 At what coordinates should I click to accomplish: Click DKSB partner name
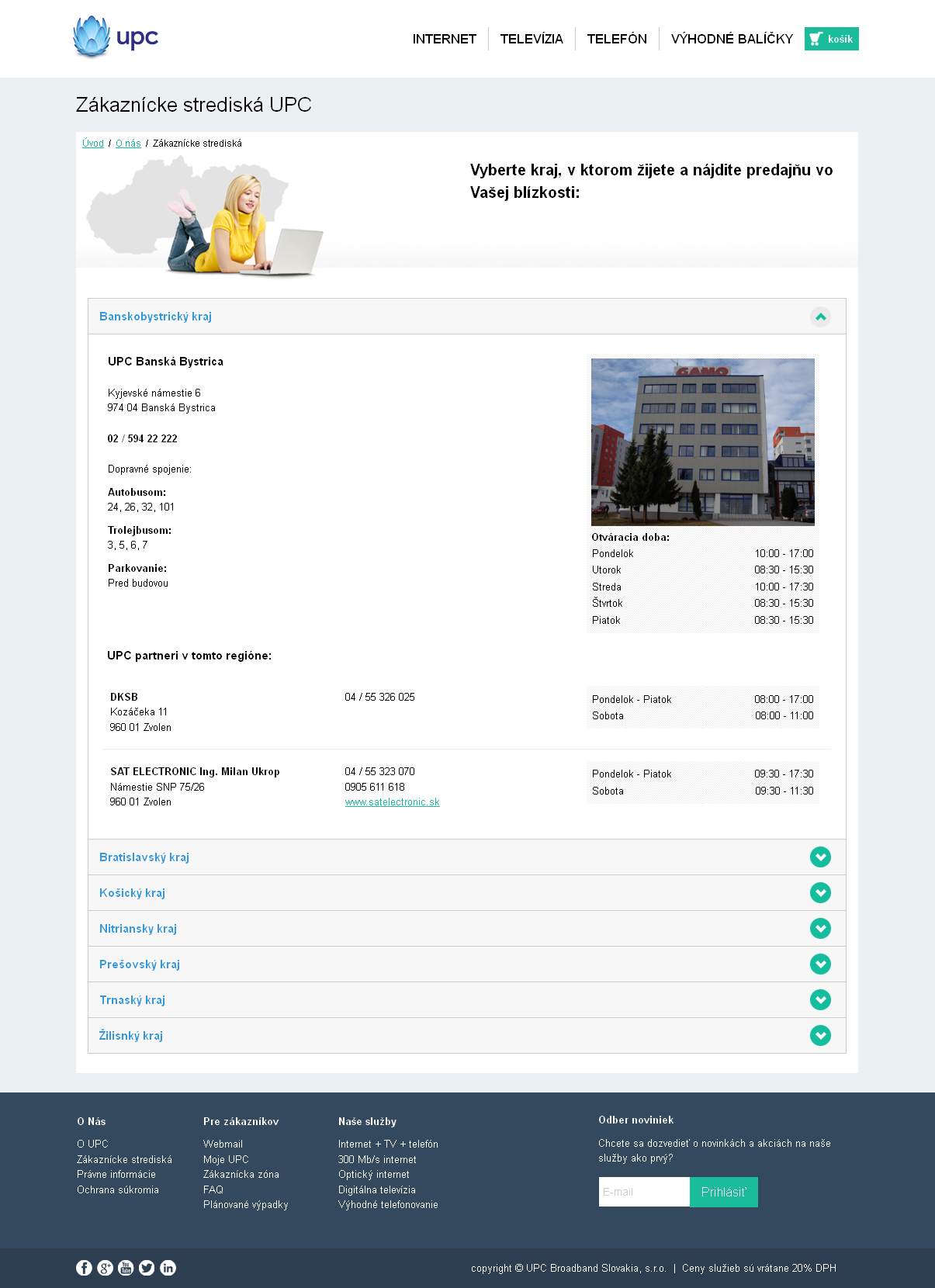pos(124,698)
